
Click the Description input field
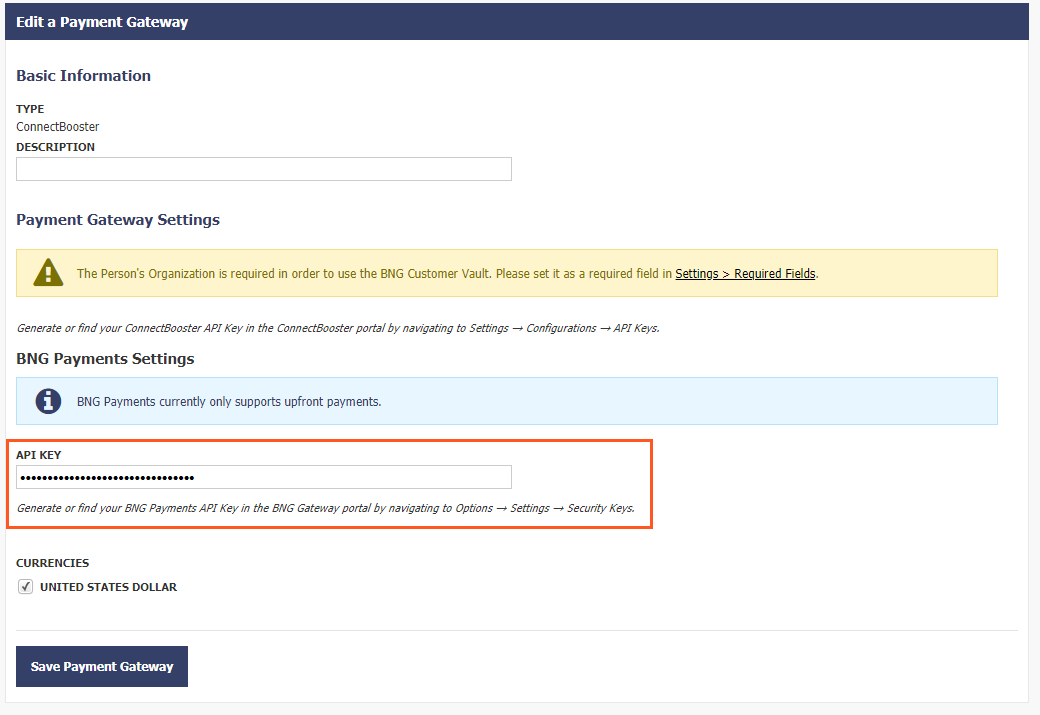click(263, 169)
